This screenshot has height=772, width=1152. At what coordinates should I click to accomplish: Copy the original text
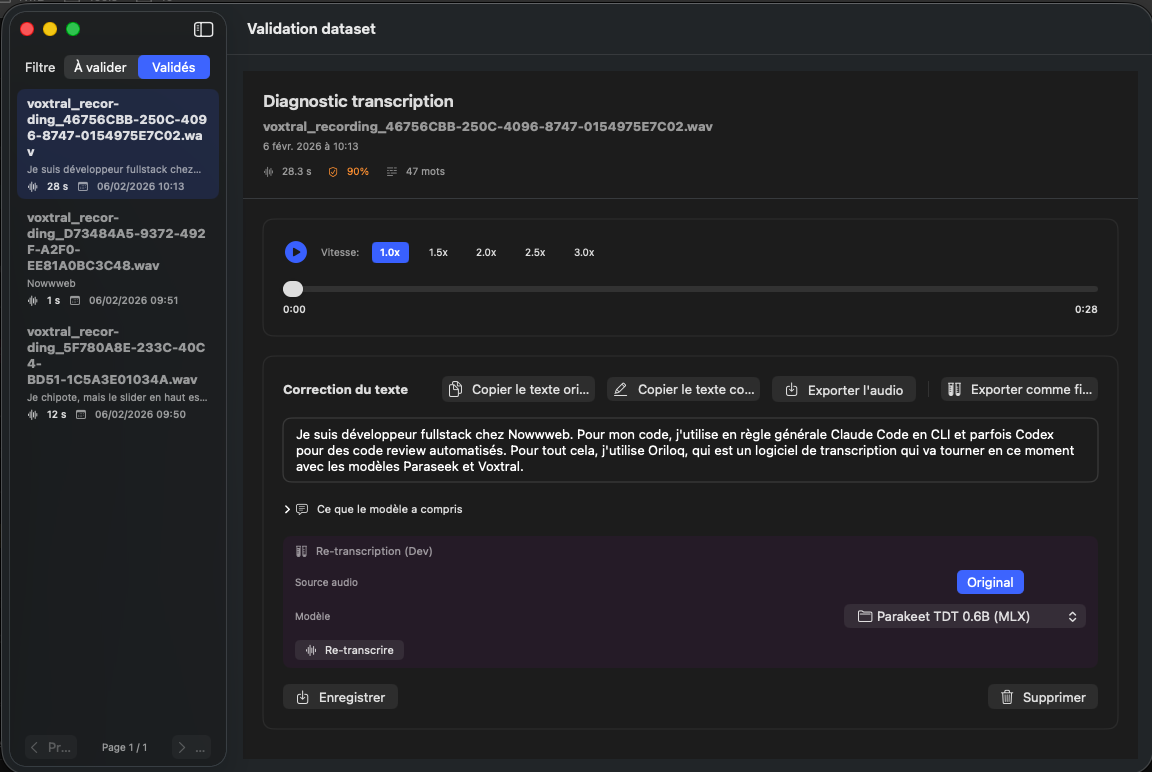[x=519, y=389]
